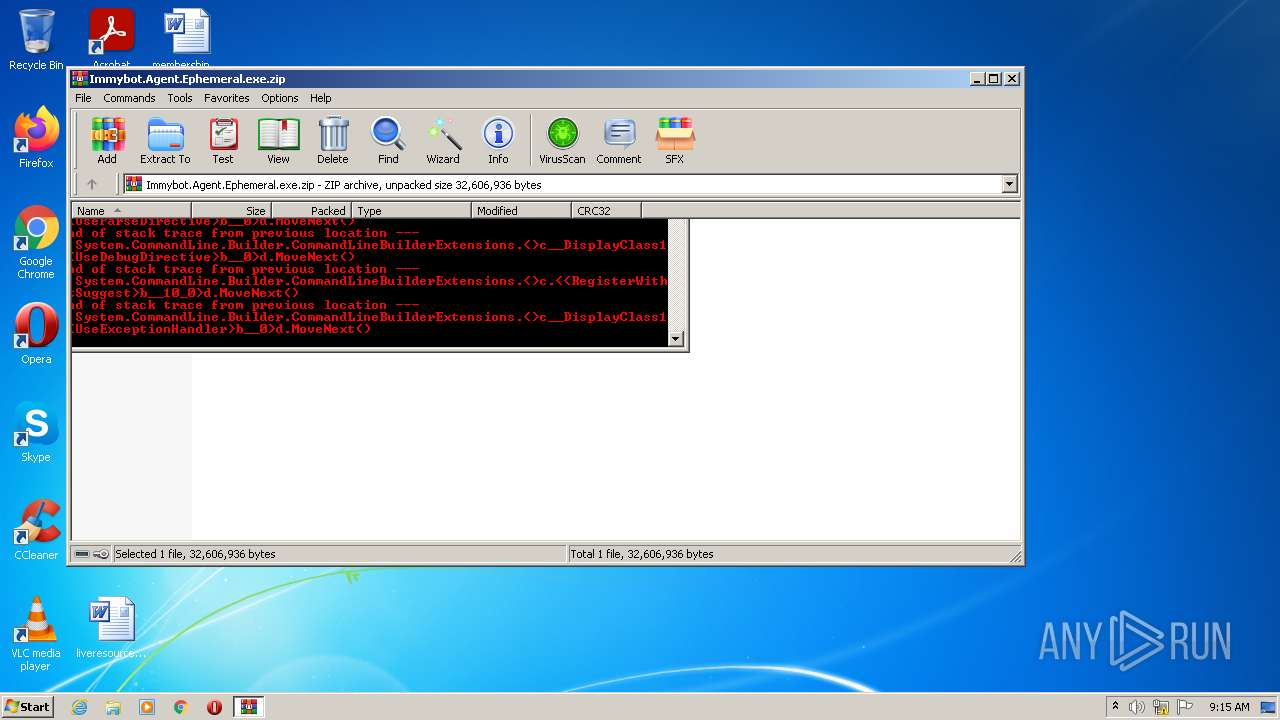Click Chrome icon in taskbar
Screen dimensions: 1280x720
(181, 707)
